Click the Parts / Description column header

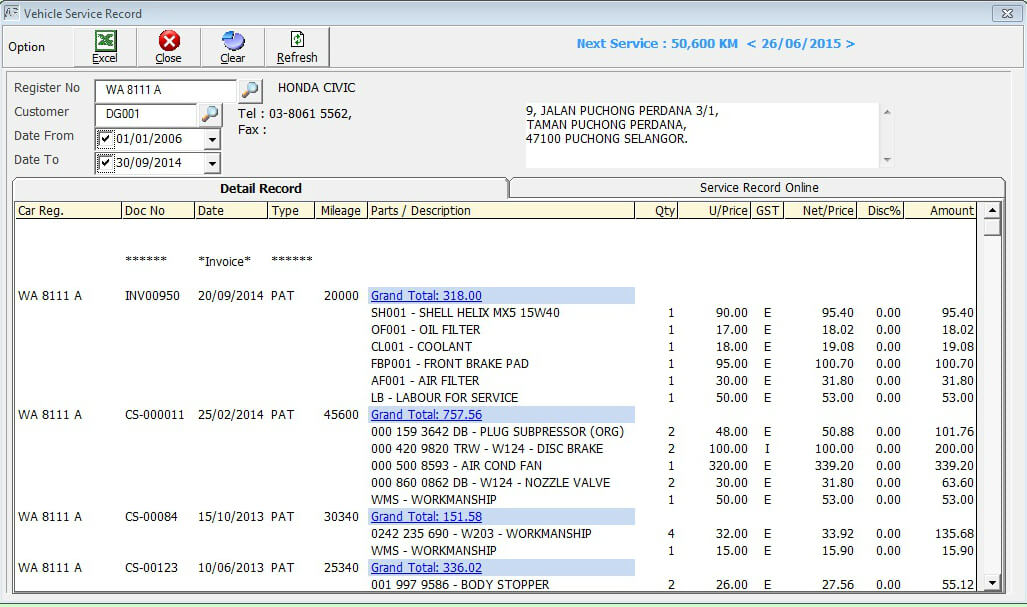pos(501,211)
